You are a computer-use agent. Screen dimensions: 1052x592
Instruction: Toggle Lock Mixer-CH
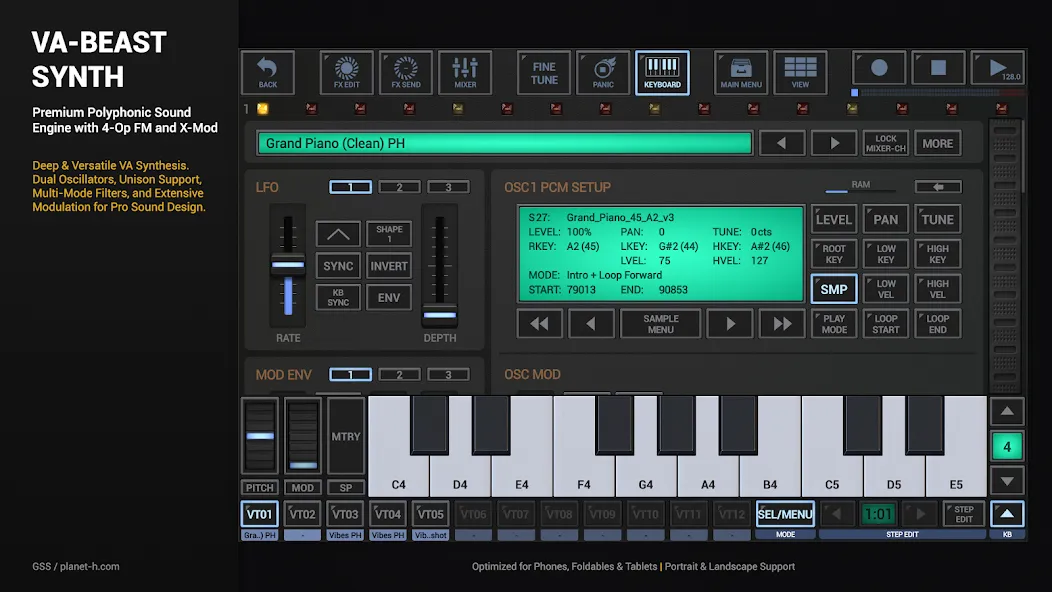[x=886, y=143]
